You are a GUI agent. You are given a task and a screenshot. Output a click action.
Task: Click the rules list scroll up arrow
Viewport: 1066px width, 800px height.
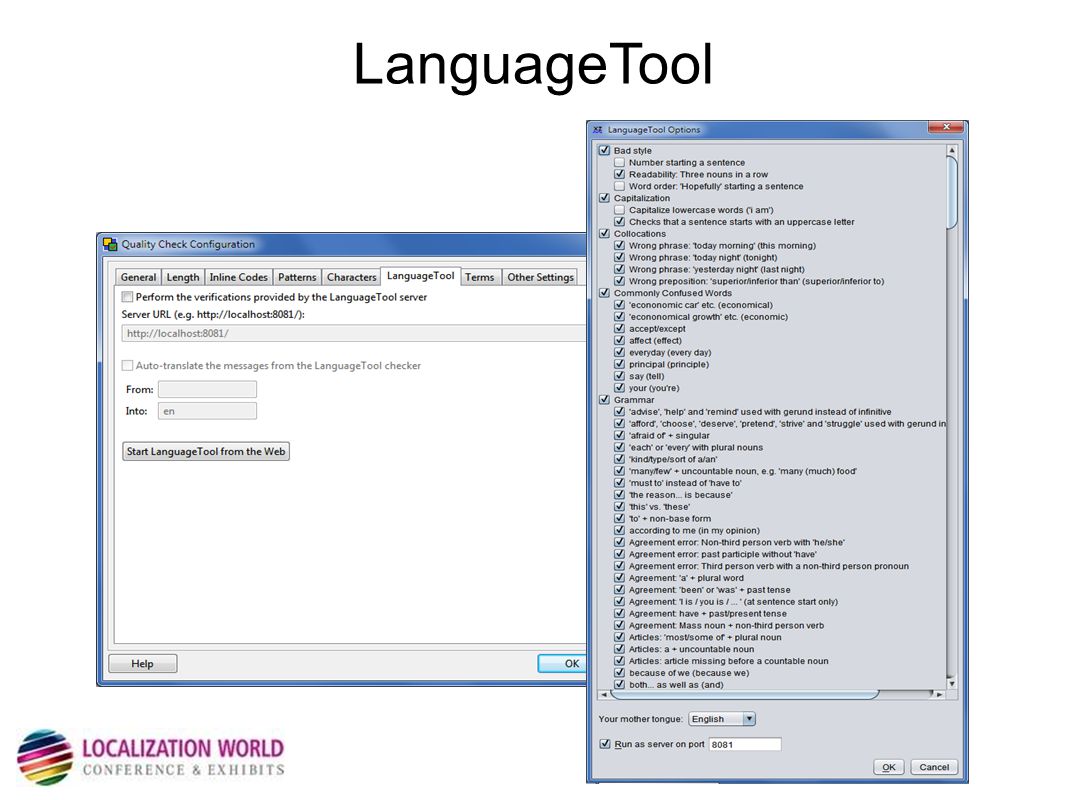[x=952, y=150]
